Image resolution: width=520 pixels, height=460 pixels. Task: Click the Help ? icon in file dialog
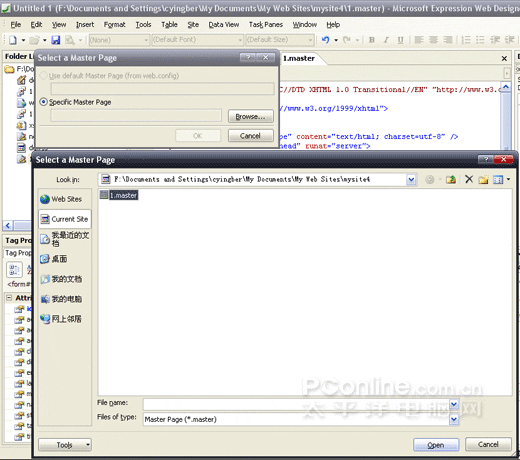pyautogui.click(x=486, y=159)
